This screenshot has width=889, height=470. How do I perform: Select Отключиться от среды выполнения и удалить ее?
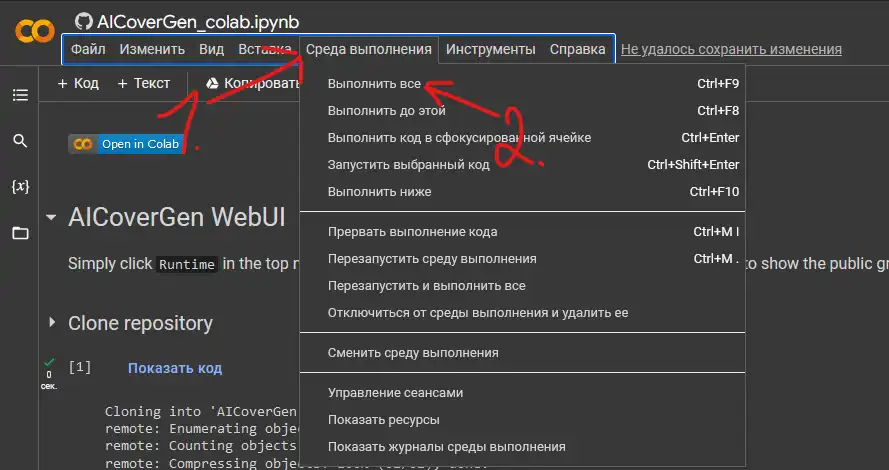522,313
